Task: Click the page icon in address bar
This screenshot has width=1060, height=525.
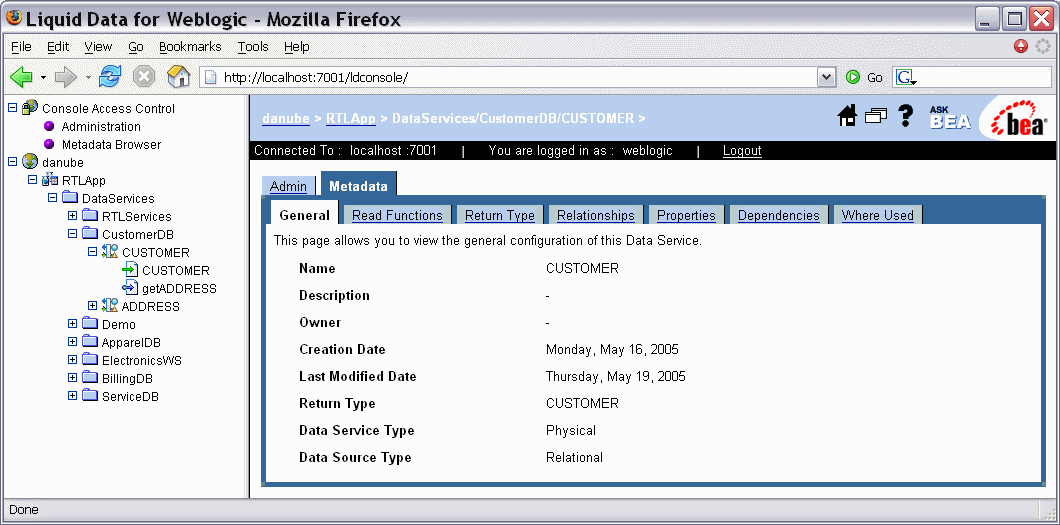Action: tap(211, 77)
